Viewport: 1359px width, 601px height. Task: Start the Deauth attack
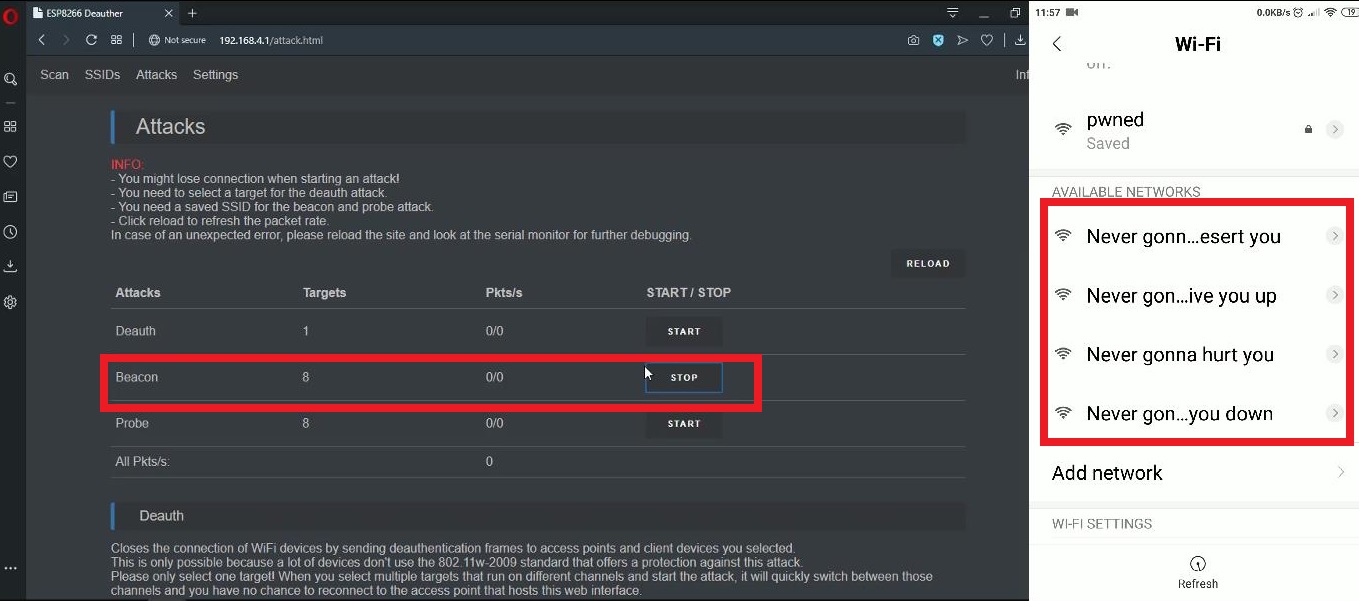(x=684, y=331)
